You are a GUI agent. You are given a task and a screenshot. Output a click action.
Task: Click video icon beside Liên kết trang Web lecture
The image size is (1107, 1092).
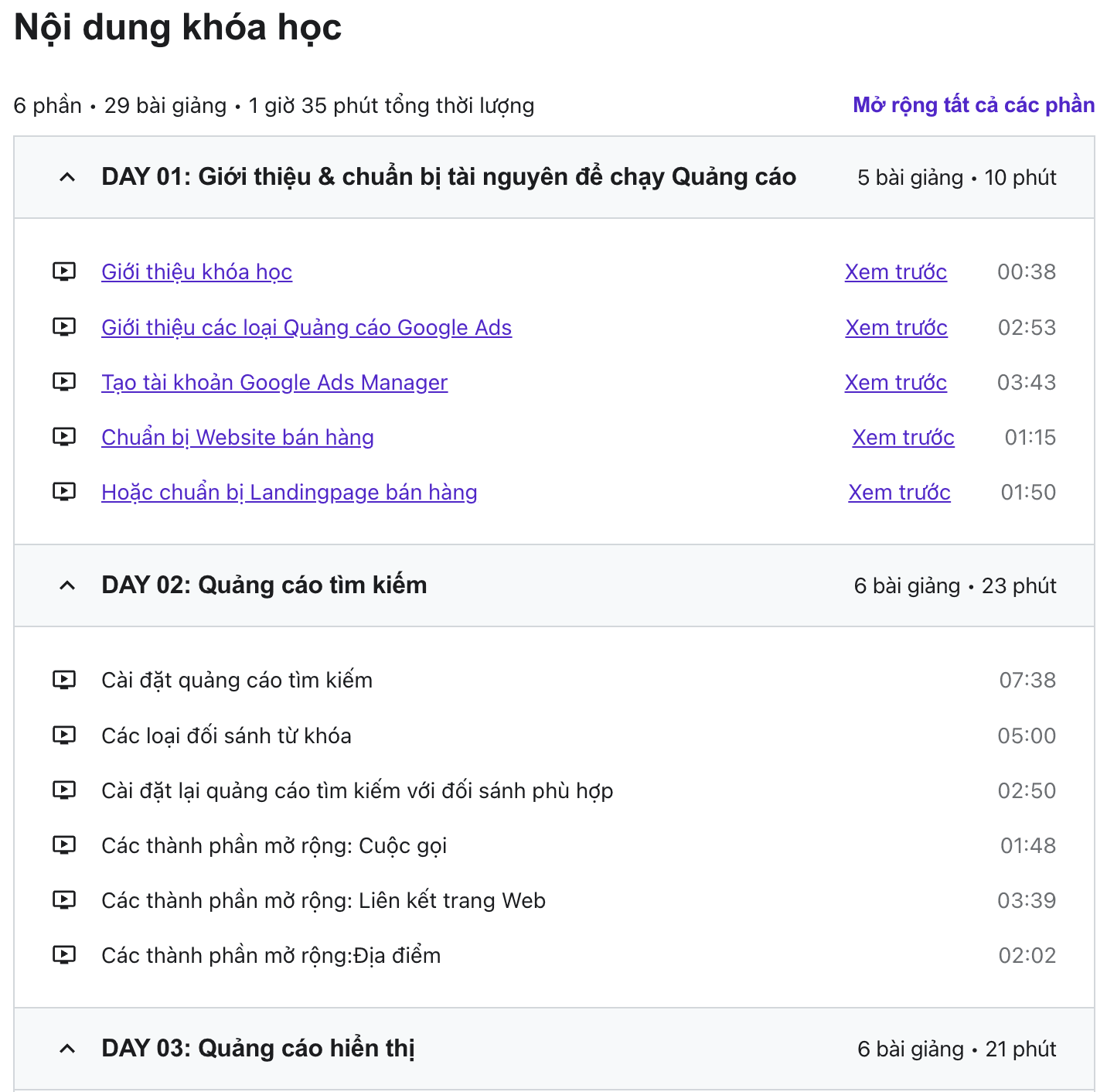[x=64, y=900]
